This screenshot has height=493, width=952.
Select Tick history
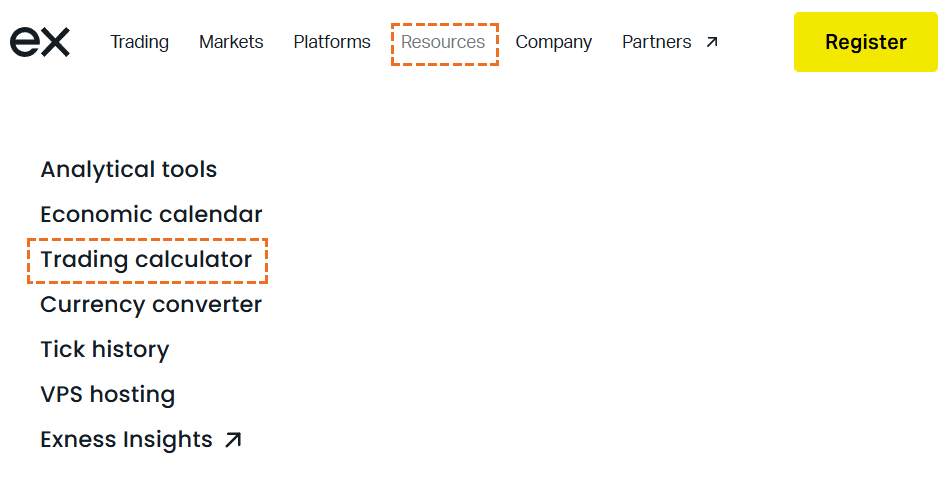[105, 350]
